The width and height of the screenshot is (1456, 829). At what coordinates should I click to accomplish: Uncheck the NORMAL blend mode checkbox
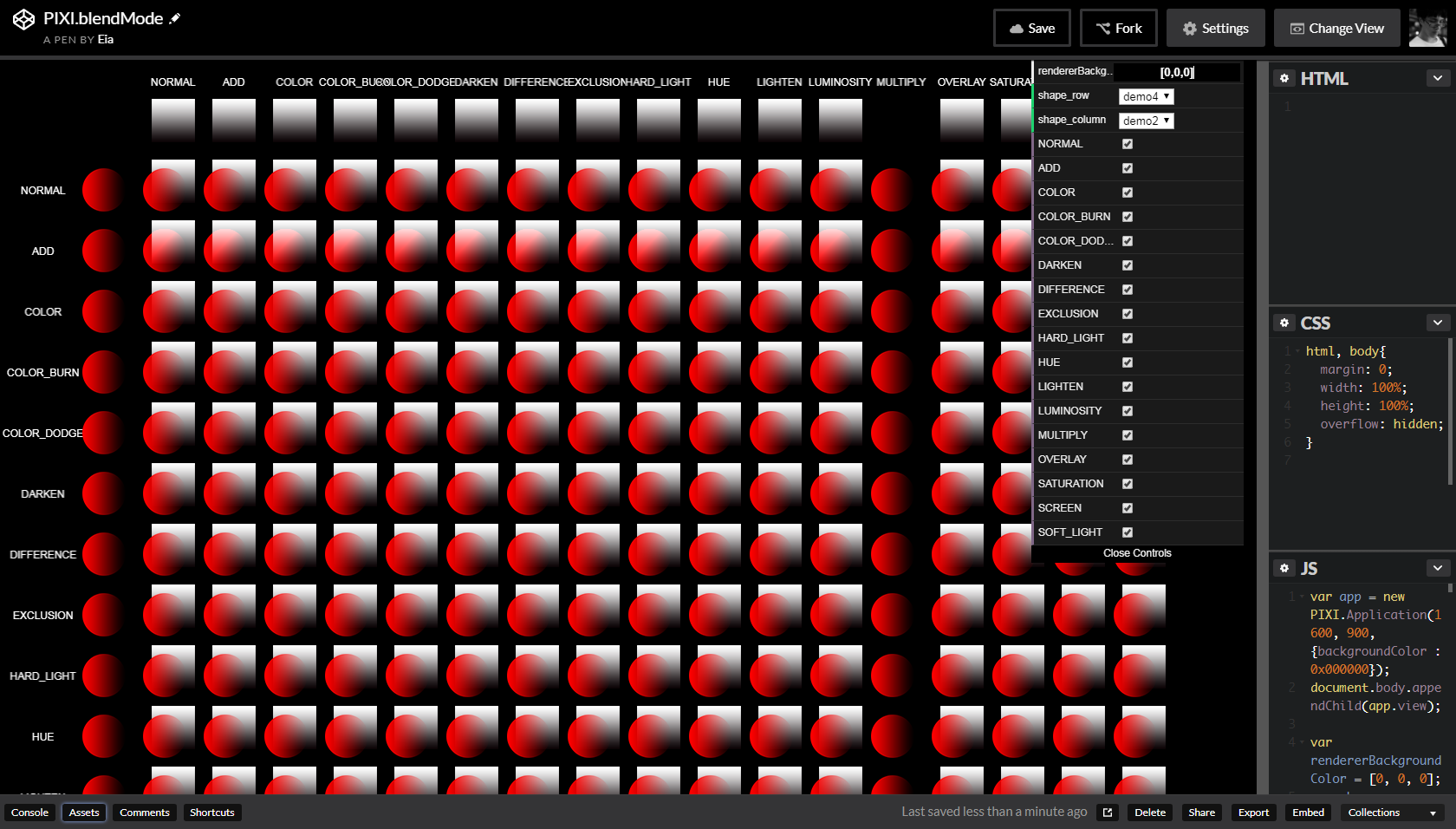click(1128, 144)
